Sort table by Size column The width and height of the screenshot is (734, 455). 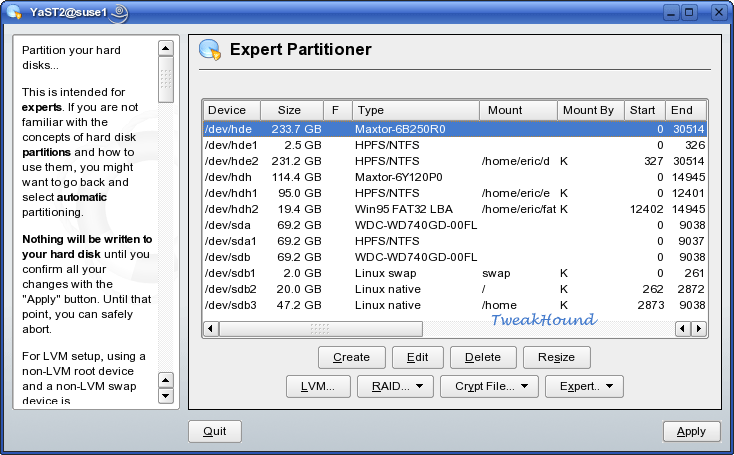click(x=292, y=110)
